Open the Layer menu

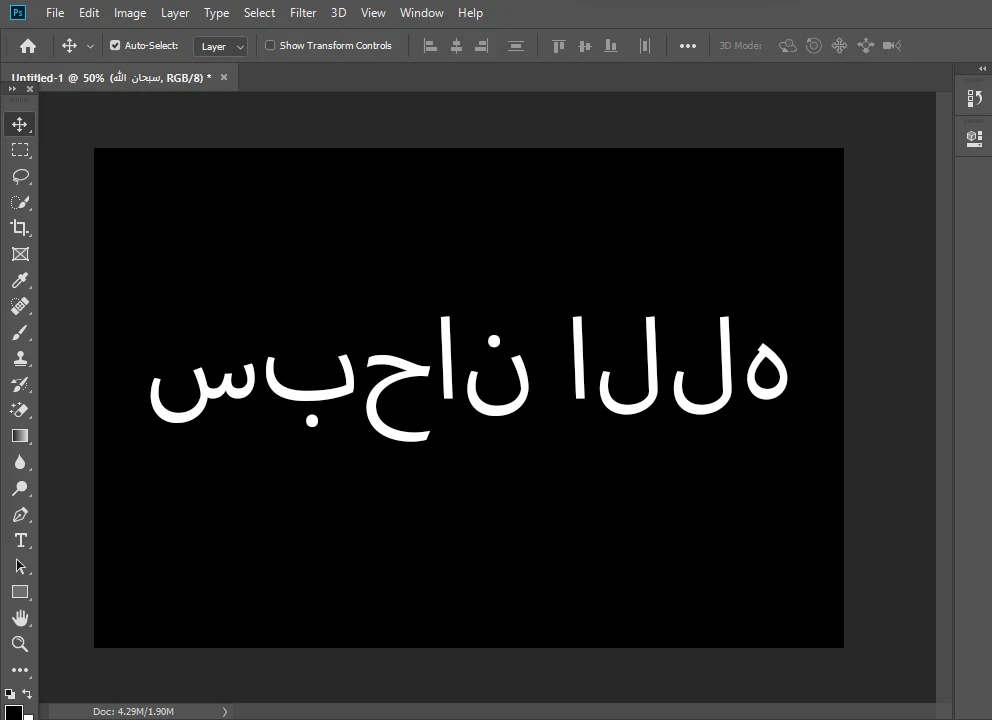(x=175, y=13)
